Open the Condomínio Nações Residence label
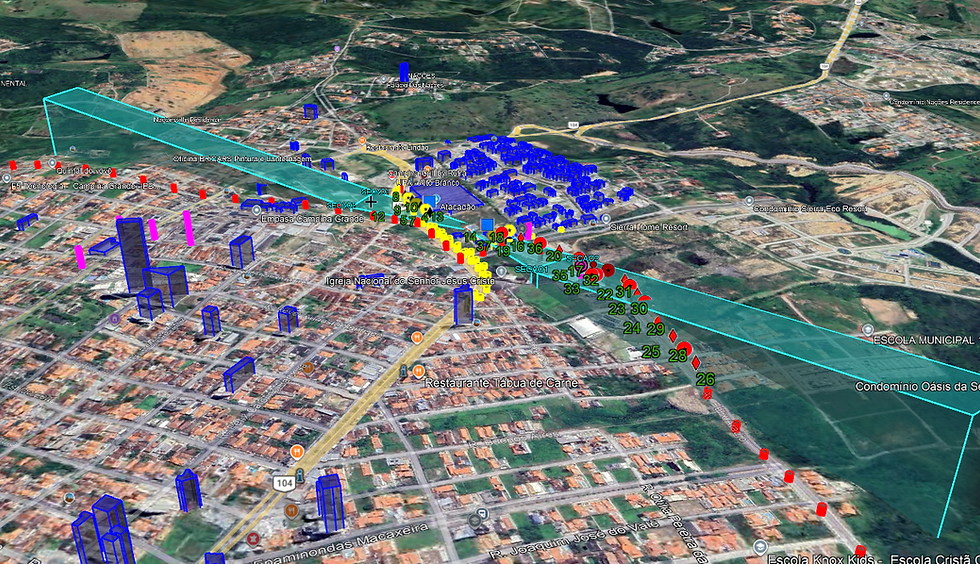This screenshot has height=564, width=980. click(x=934, y=102)
